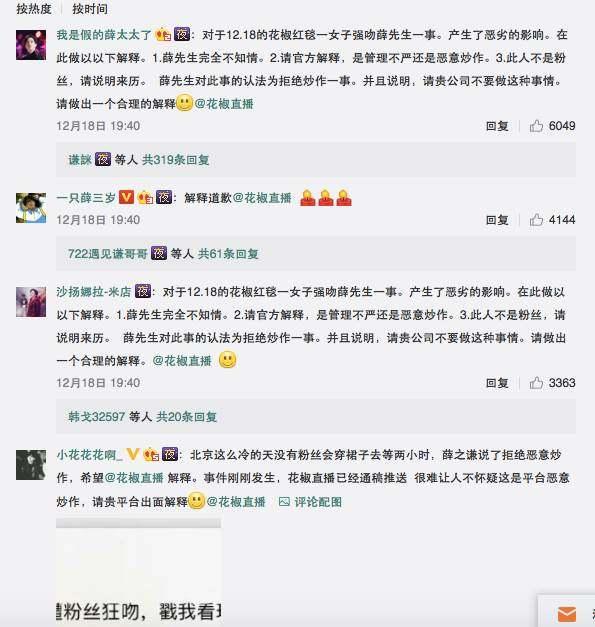The width and height of the screenshot is (595, 627).
Task: Open avatar of 我是假的薛太太了
Action: 31,45
